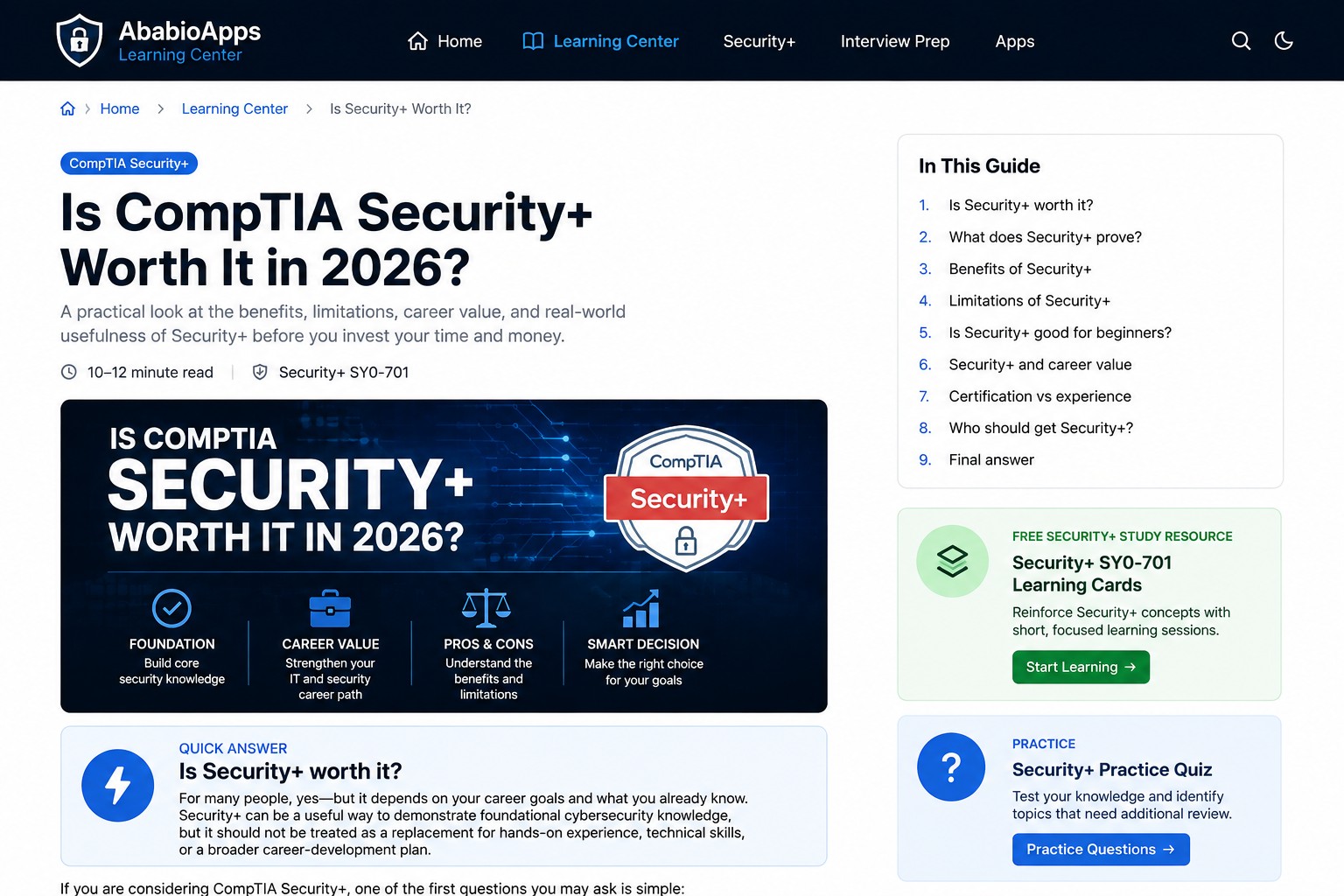
Task: Open the search magnifier icon
Action: click(1241, 41)
